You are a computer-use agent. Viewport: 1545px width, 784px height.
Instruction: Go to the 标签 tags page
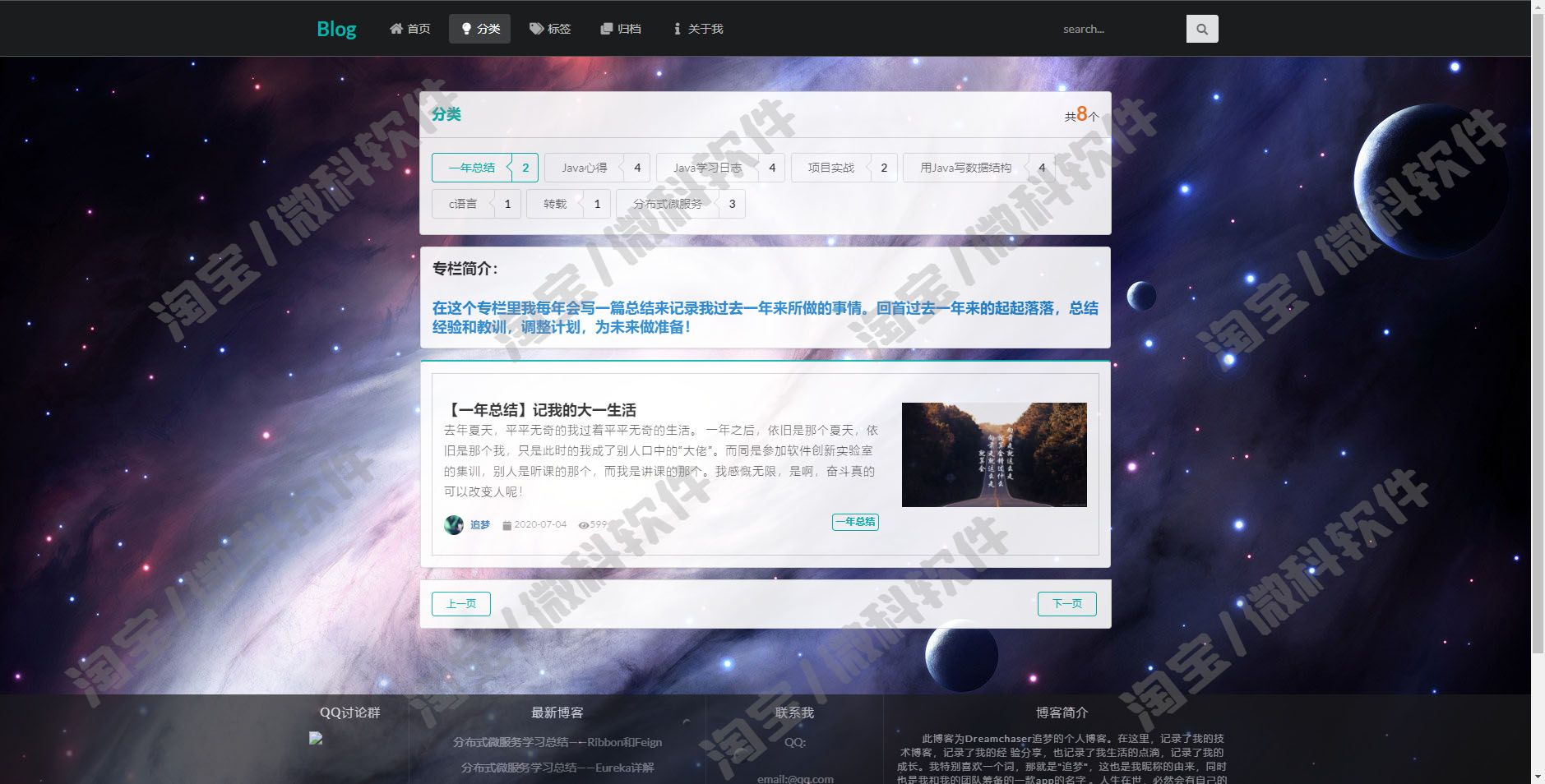549,29
